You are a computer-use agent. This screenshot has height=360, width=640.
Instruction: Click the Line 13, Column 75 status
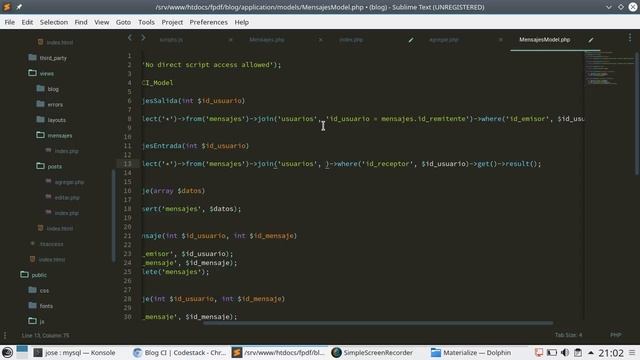coord(45,335)
